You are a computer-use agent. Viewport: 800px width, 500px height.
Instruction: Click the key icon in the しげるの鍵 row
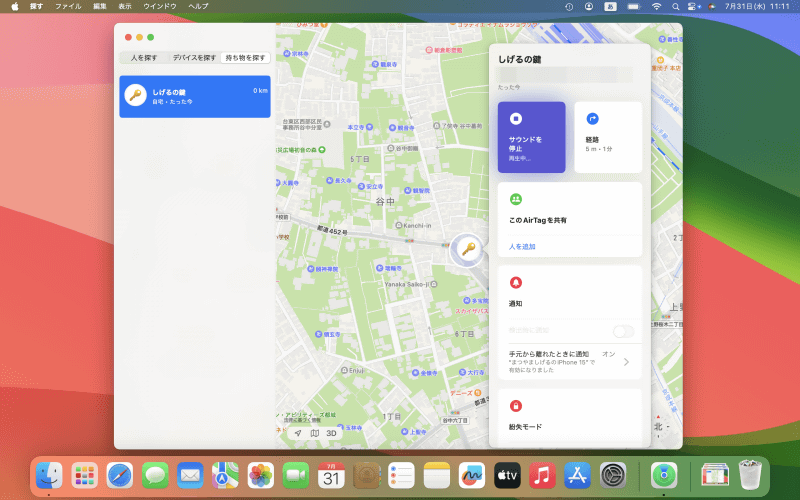click(135, 95)
